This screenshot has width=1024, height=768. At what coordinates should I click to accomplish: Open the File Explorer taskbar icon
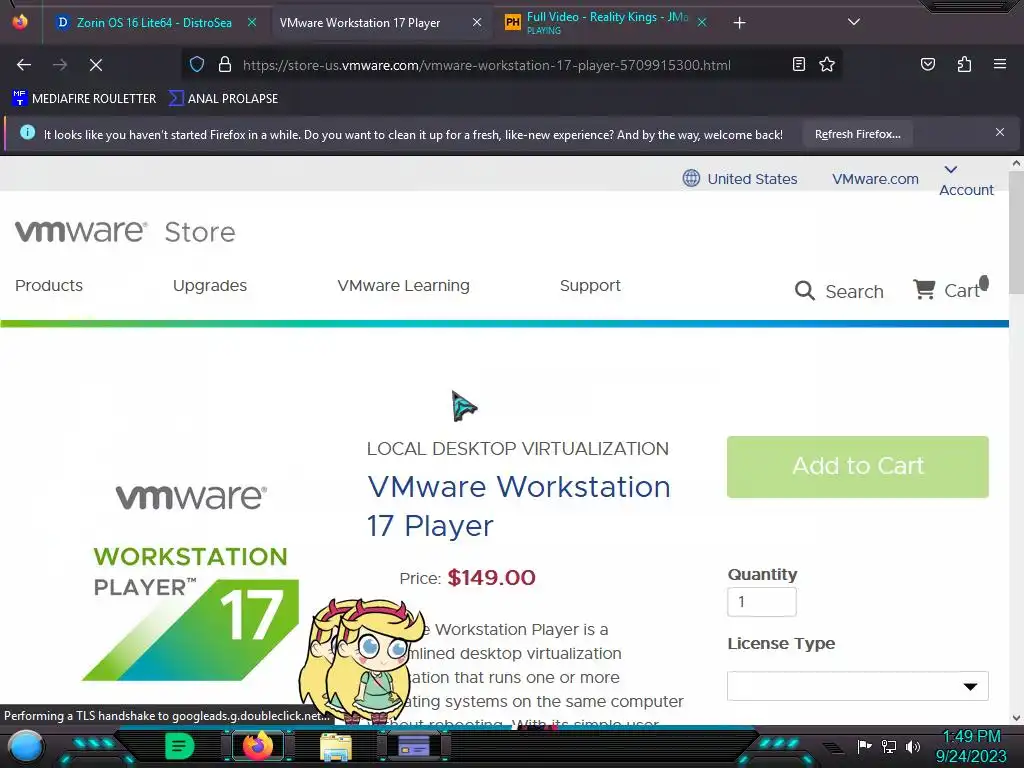pyautogui.click(x=336, y=746)
